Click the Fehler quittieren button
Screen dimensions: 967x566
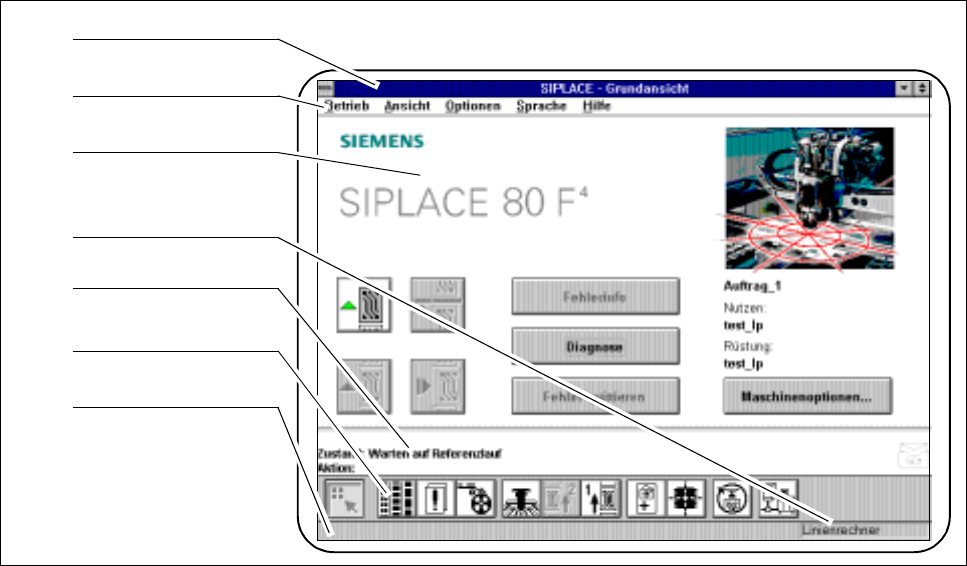click(596, 396)
